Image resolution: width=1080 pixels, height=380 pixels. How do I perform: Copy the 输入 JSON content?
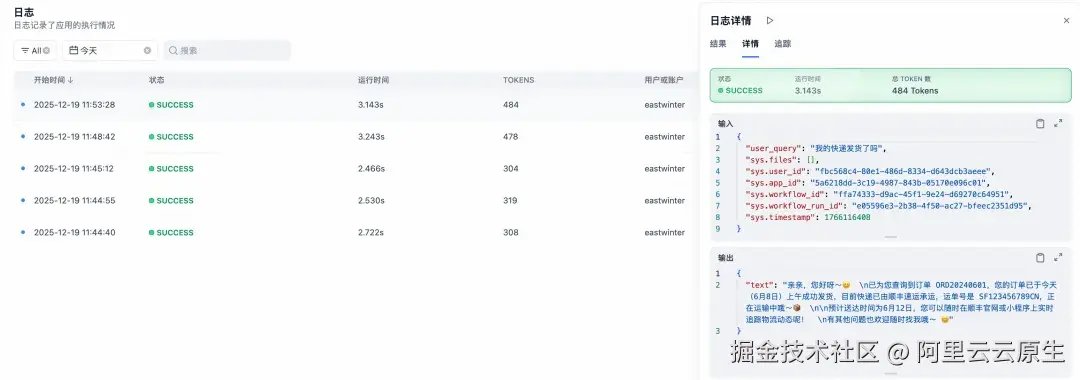tap(1040, 124)
